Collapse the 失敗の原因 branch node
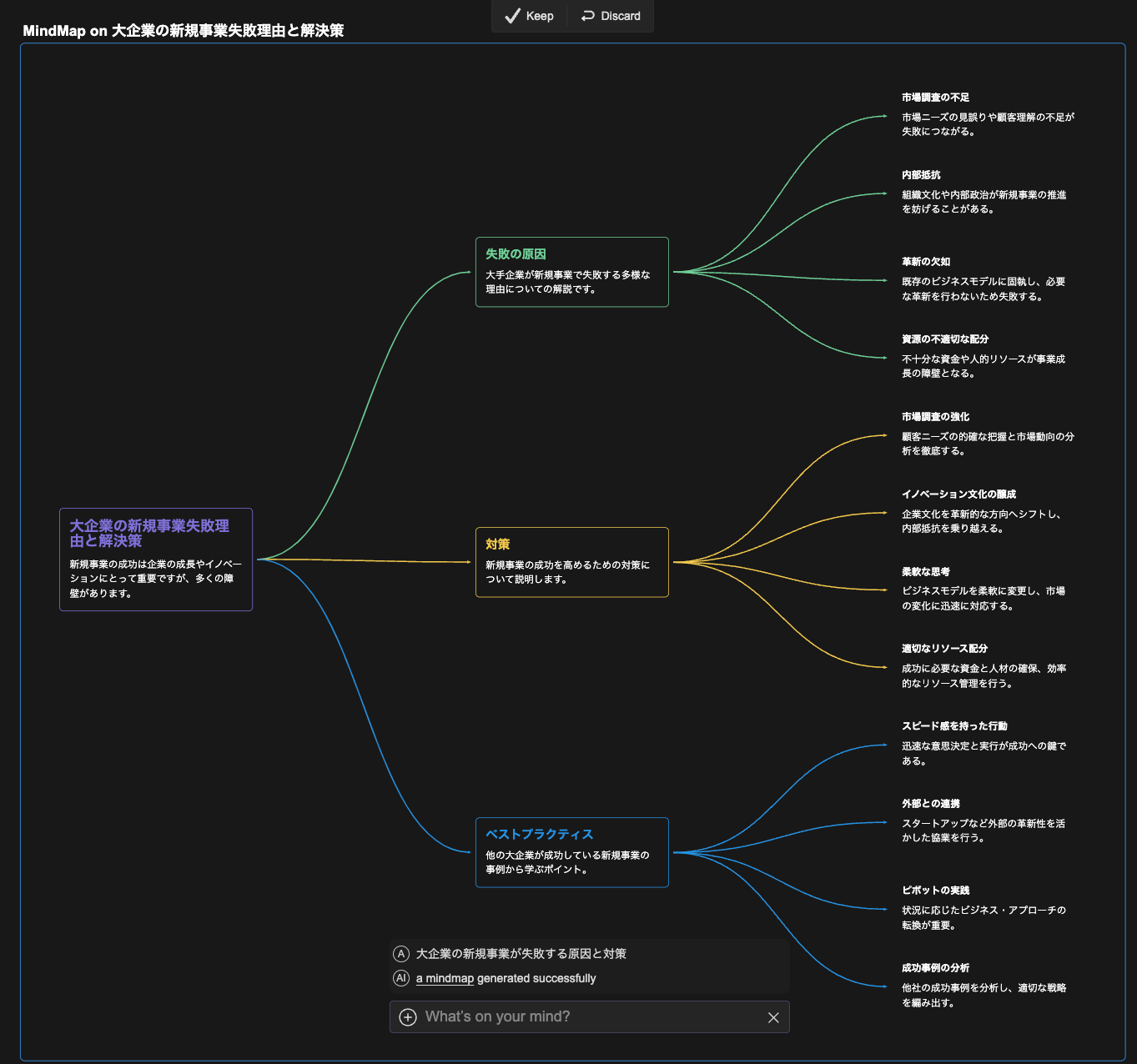Screen dimensions: 1137x1064 pos(571,272)
